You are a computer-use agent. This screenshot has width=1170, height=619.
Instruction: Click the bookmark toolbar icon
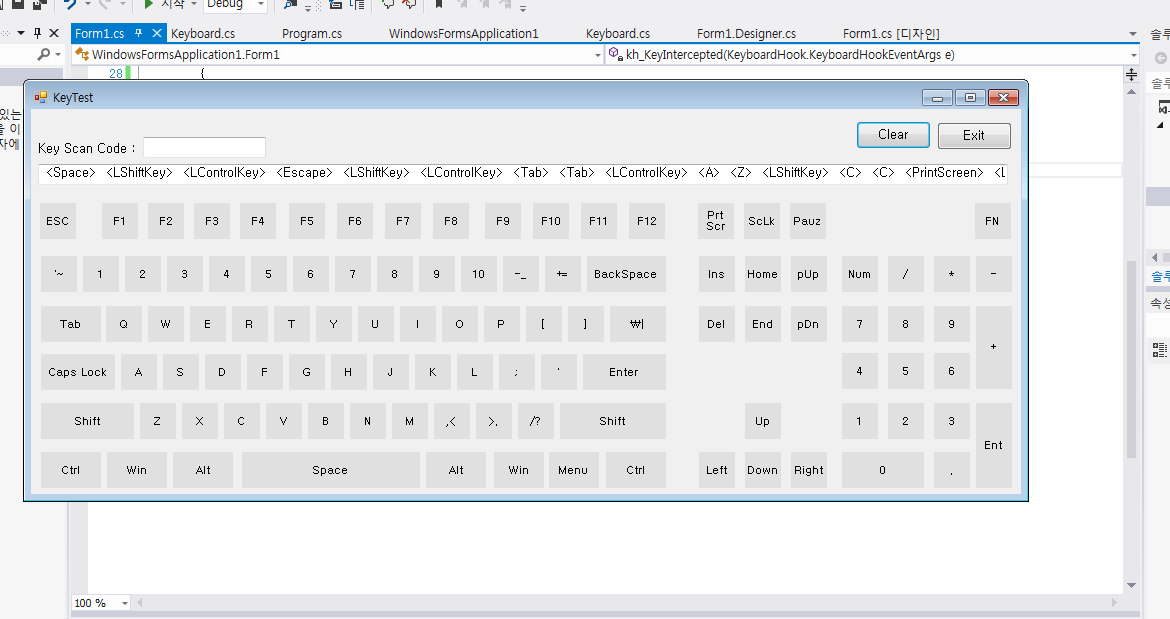(x=439, y=4)
